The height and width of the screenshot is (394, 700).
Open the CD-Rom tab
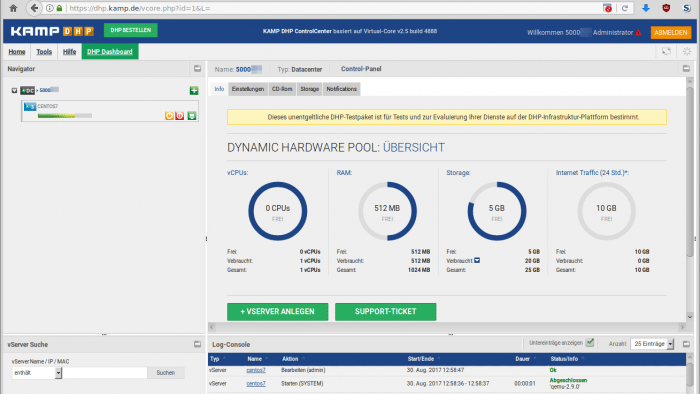282,89
